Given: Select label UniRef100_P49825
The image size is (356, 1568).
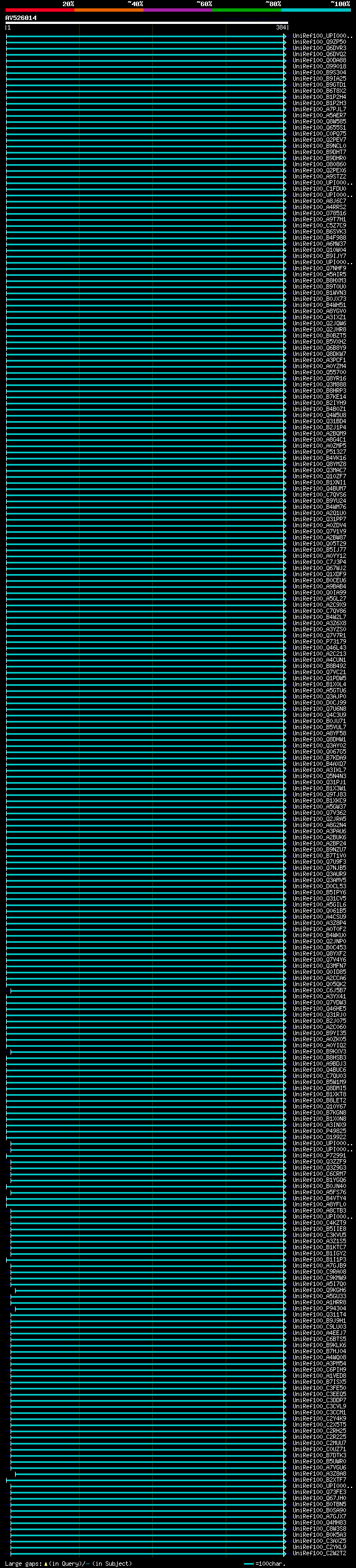Looking at the screenshot, I should [x=319, y=1132].
